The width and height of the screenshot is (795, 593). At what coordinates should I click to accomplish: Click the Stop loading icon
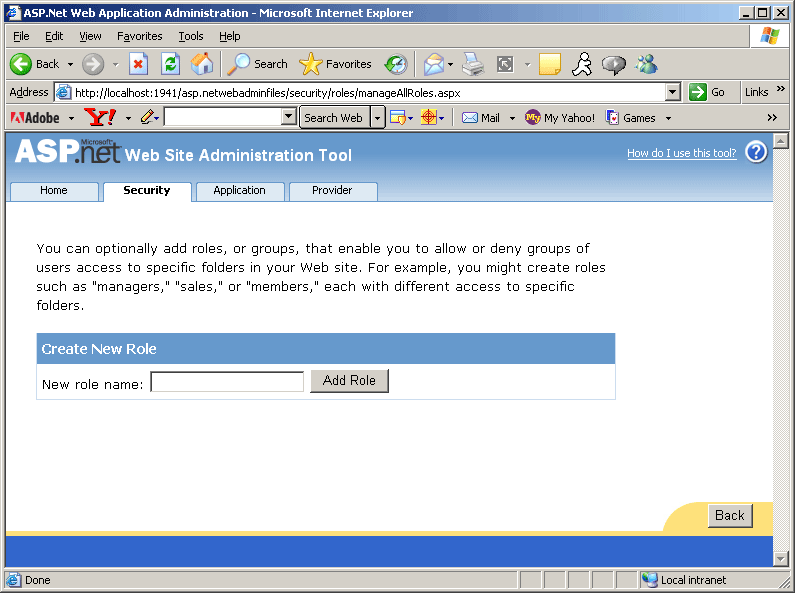[138, 64]
